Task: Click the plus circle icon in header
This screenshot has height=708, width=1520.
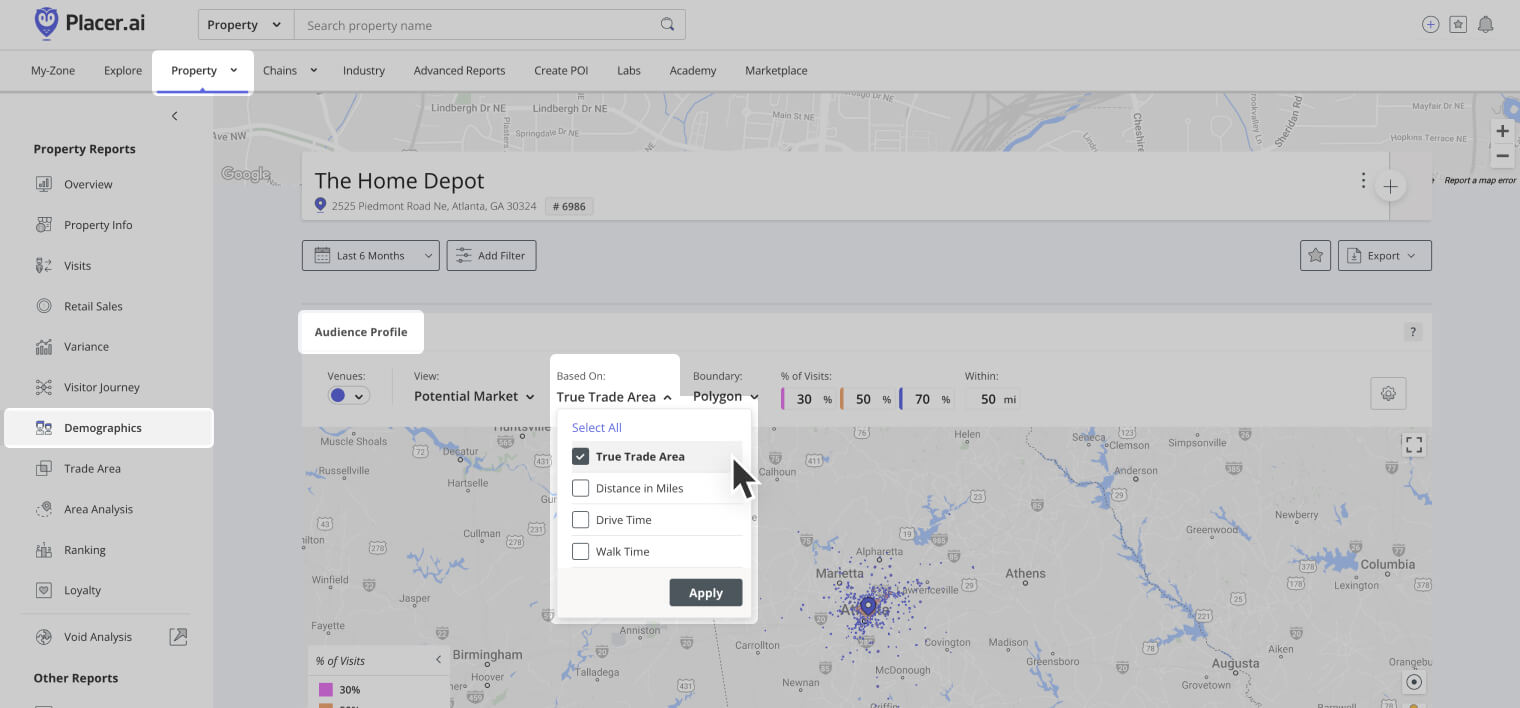Action: (x=1431, y=25)
